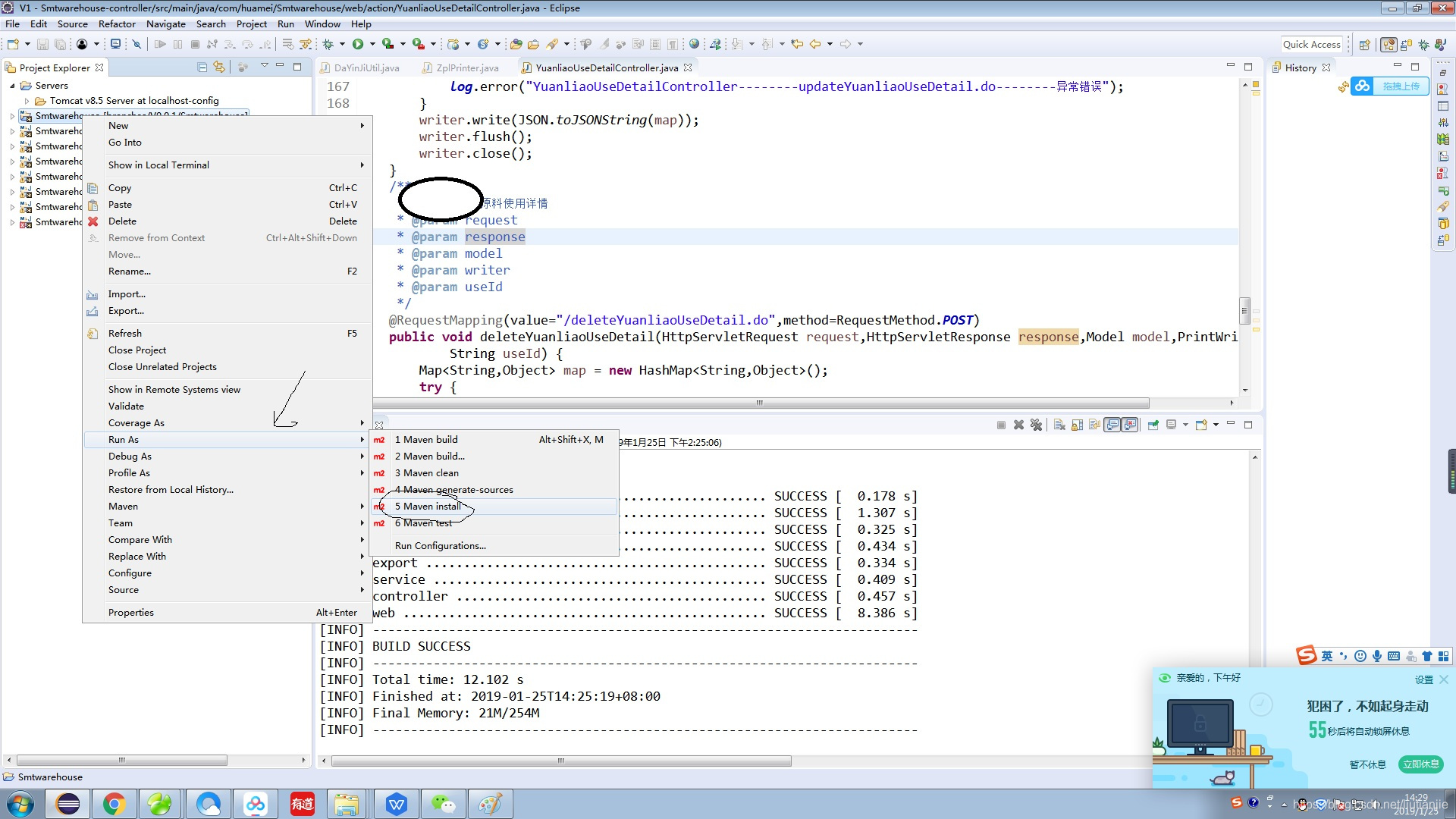Click the Debug bug icon
Viewport: 1456px width, 819px height.
point(328,44)
